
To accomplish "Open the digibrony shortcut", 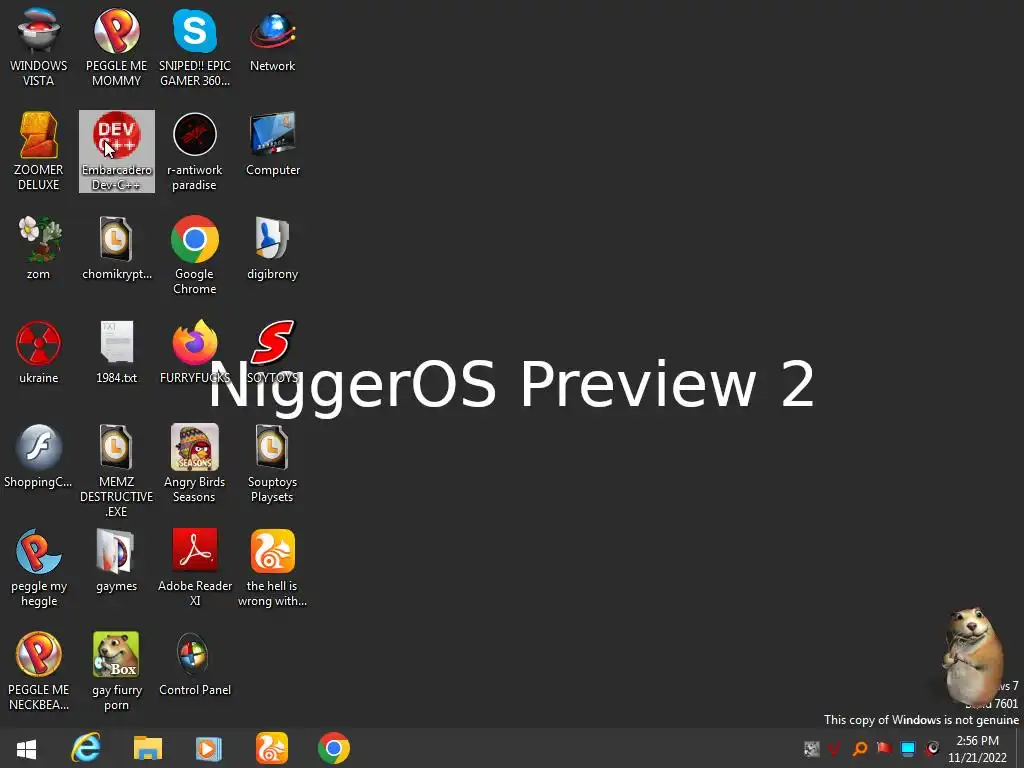I will 272,248.
